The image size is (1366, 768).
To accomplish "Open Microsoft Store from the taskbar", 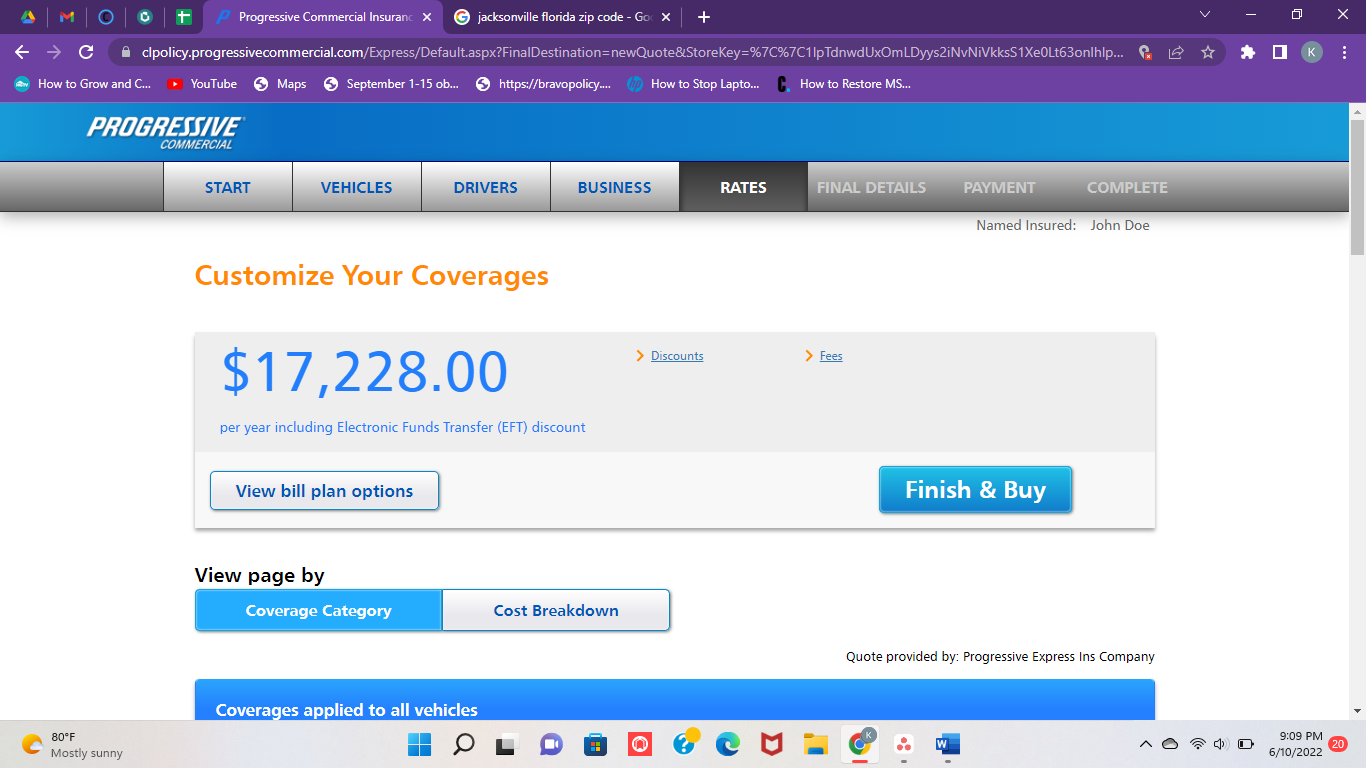I will [595, 745].
